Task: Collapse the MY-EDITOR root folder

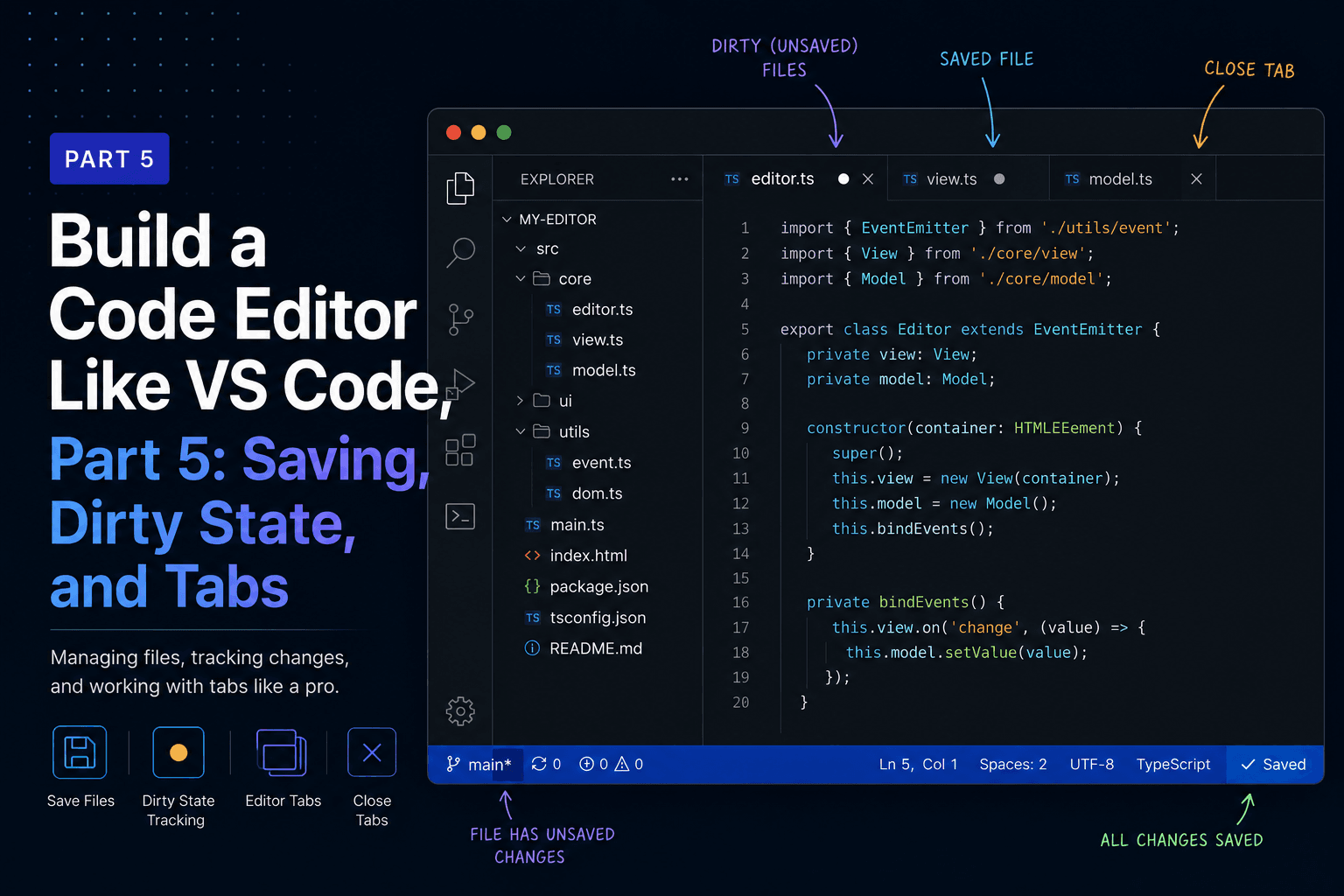Action: point(507,220)
